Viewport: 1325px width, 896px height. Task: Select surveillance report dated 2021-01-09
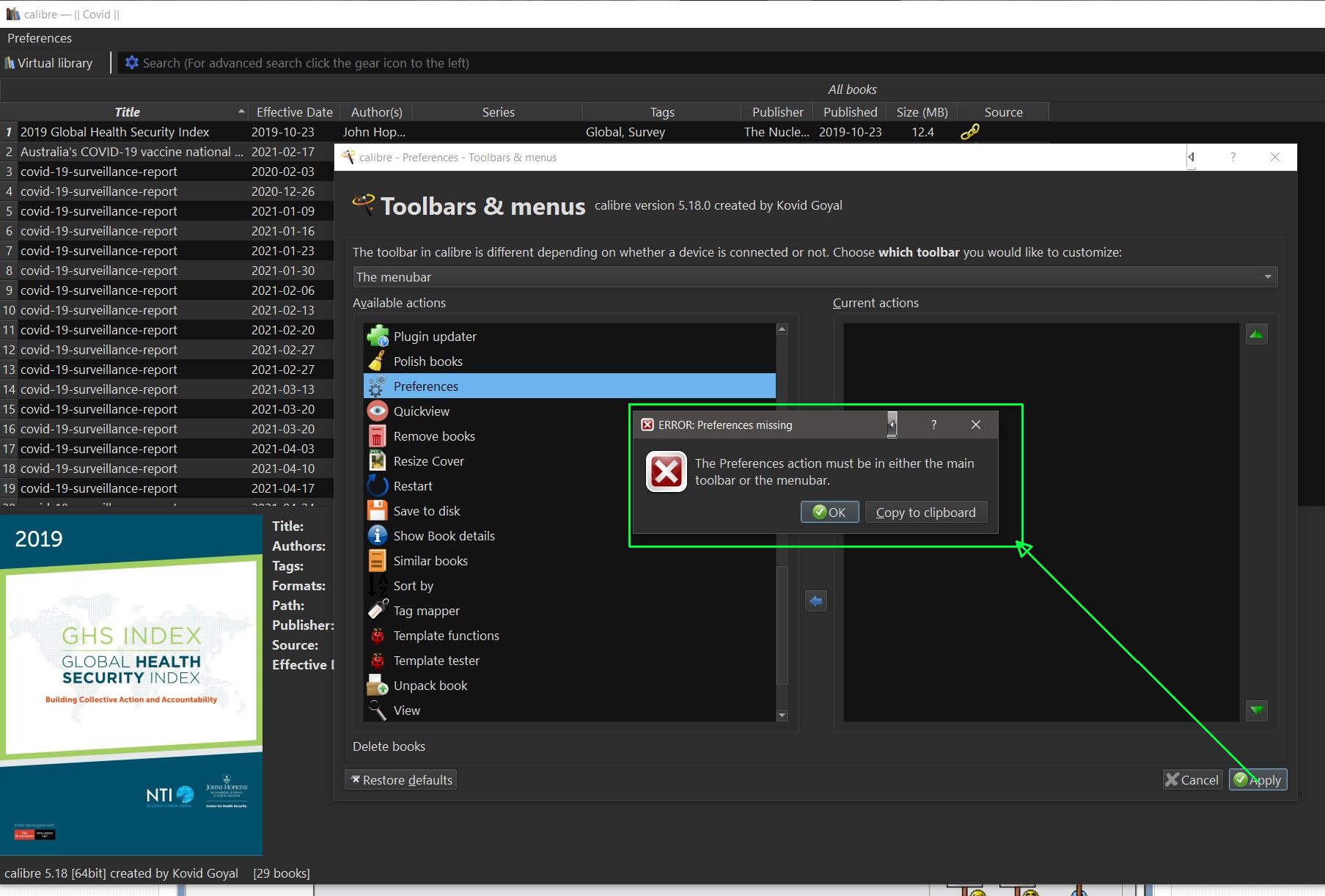pyautogui.click(x=167, y=211)
